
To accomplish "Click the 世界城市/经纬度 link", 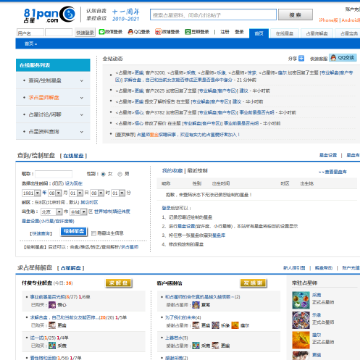I will pos(112,212).
